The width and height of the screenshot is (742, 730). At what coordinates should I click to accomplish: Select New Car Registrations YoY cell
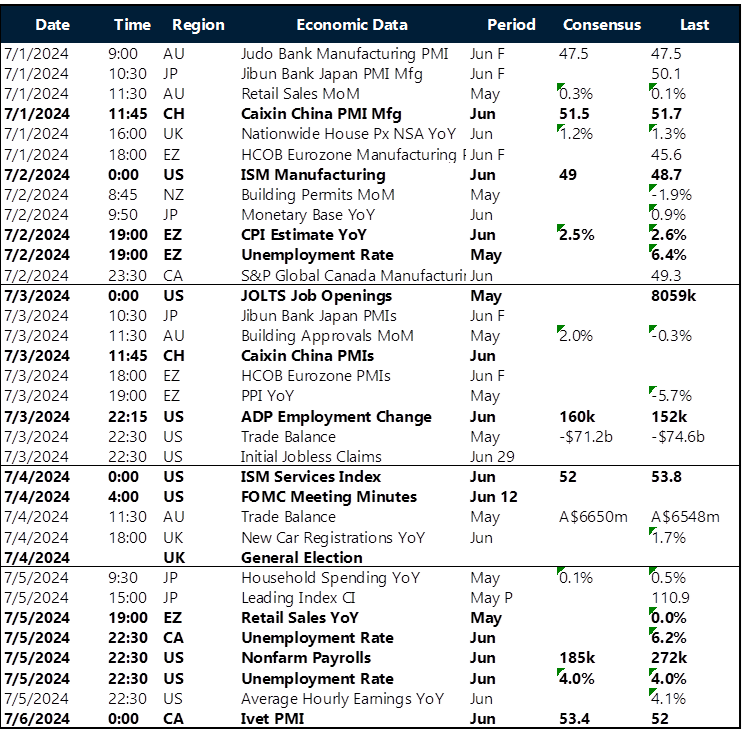[x=333, y=538]
